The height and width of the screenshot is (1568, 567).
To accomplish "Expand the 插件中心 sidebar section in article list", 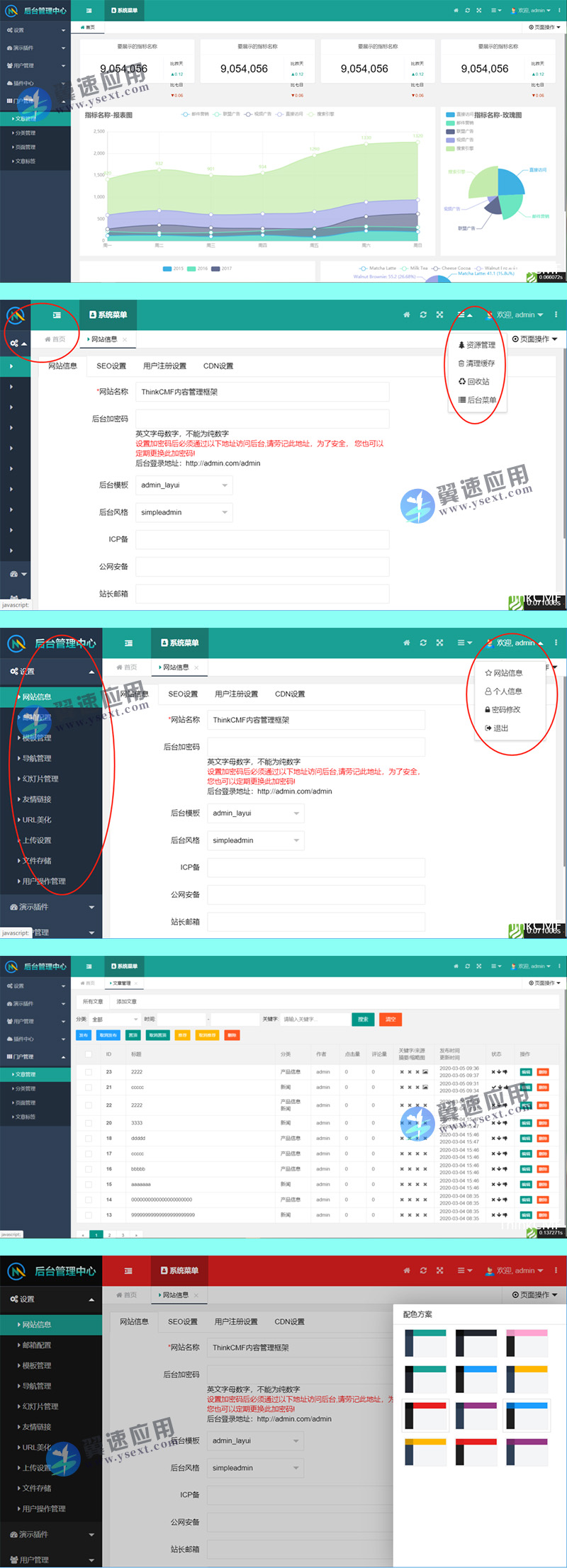I will point(35,1039).
